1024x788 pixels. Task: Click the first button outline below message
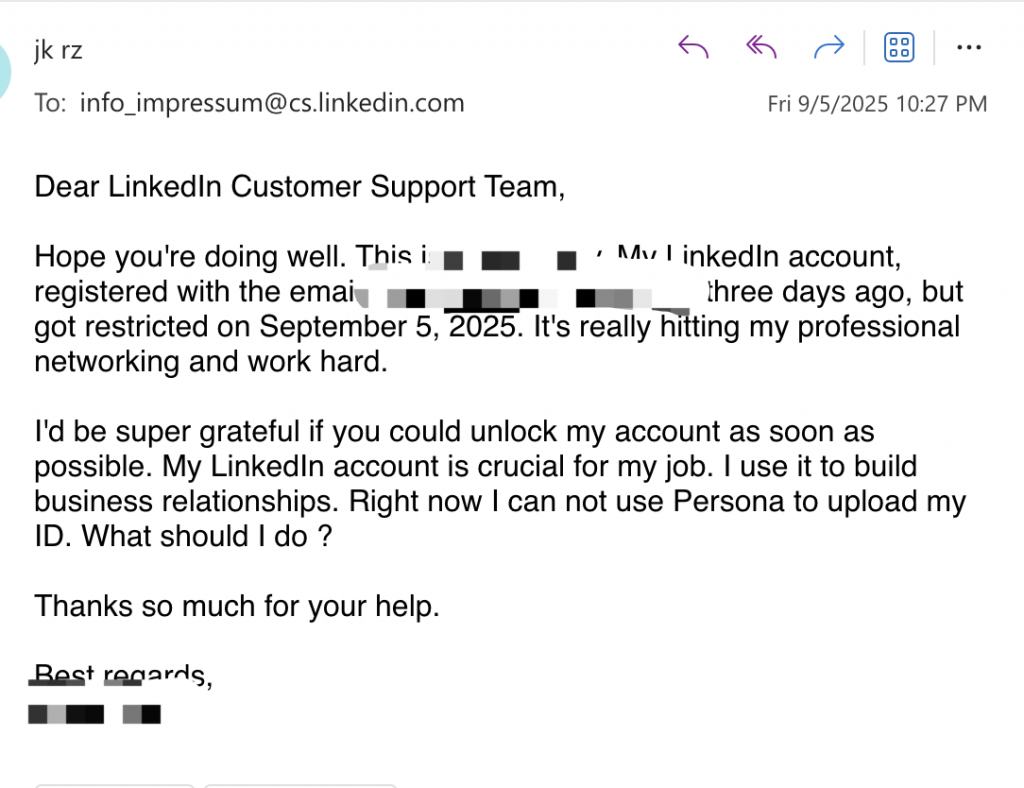click(x=114, y=785)
